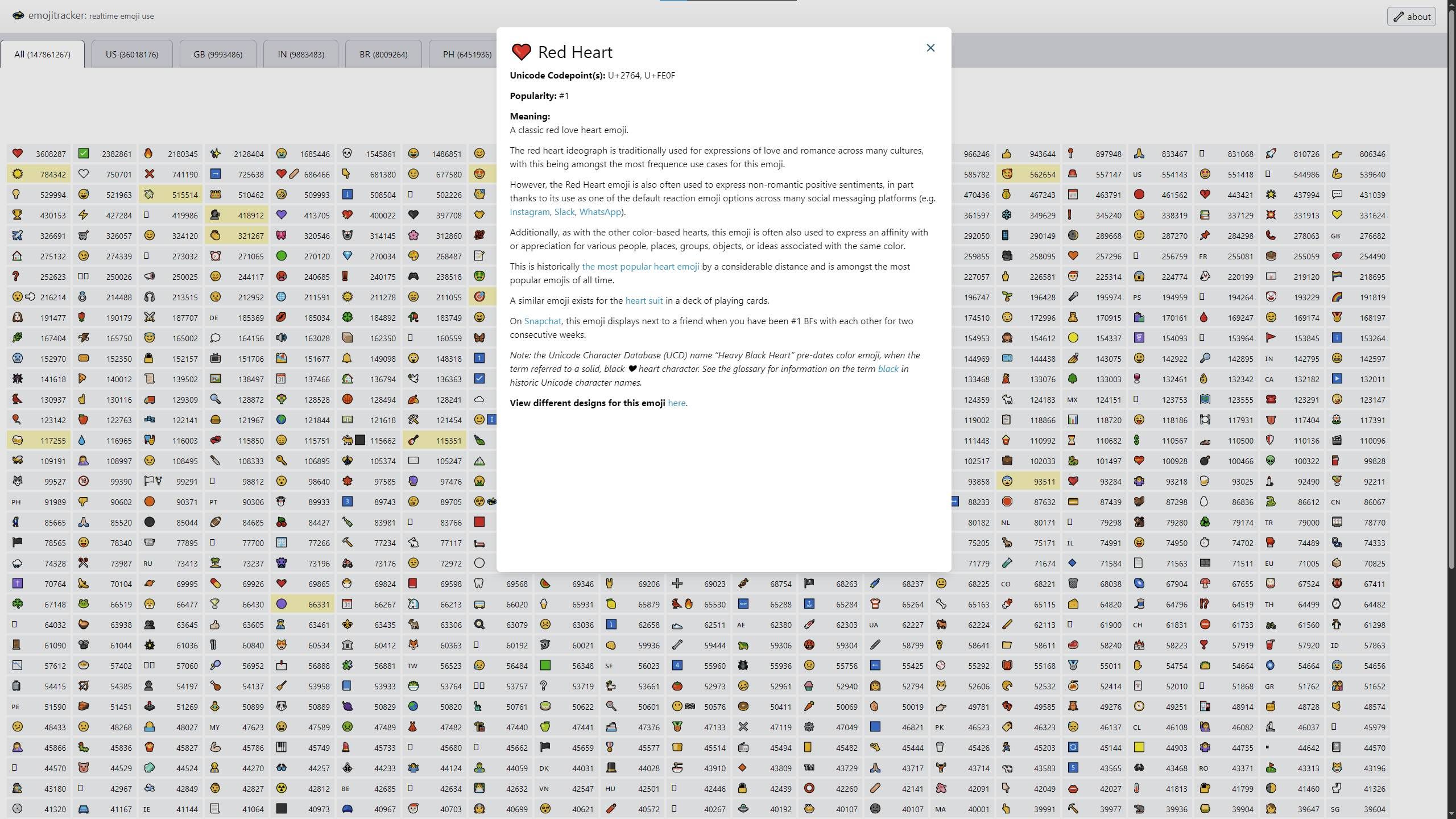Viewport: 1456px width, 819px height.
Task: Follow the heart suit link
Action: 643,300
